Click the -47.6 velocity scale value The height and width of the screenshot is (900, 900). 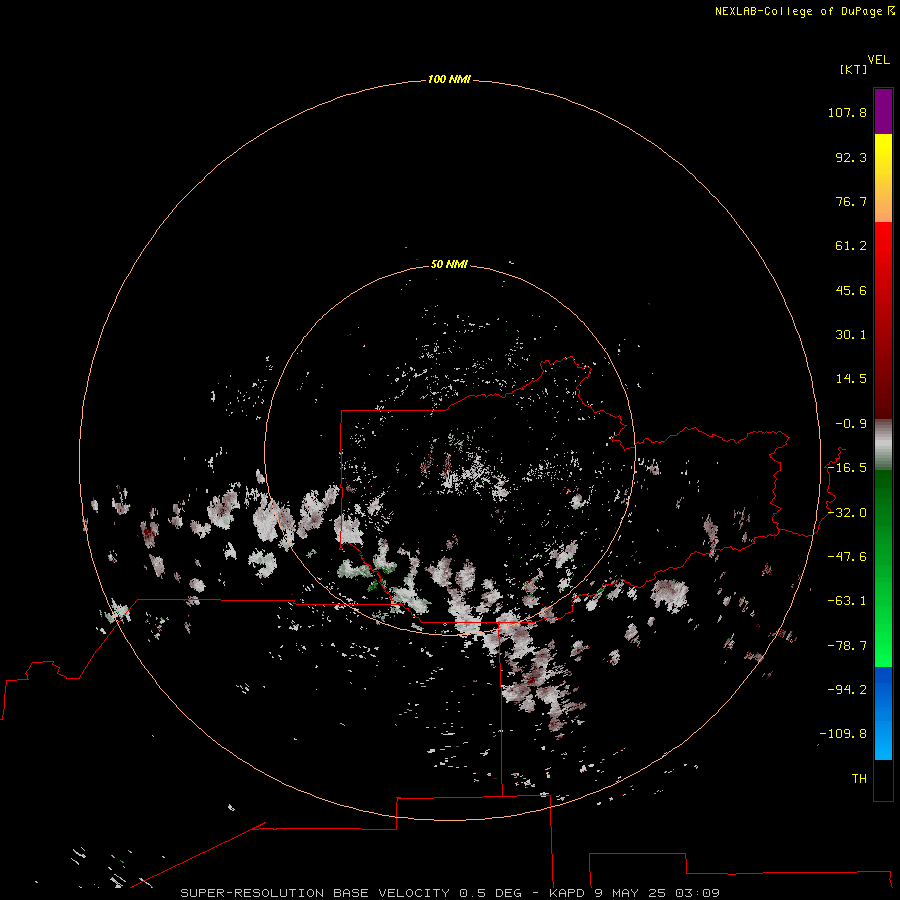point(847,557)
